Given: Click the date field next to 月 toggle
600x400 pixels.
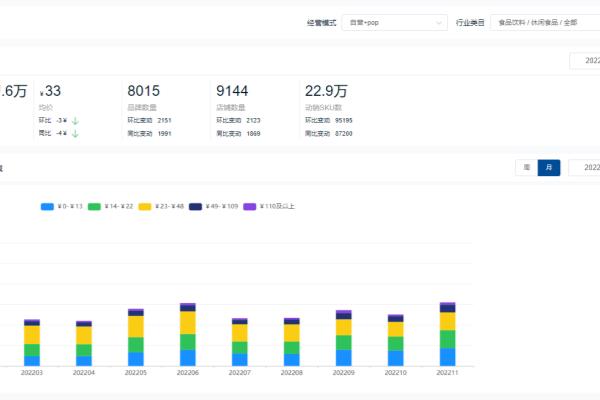Looking at the screenshot, I should click(585, 168).
